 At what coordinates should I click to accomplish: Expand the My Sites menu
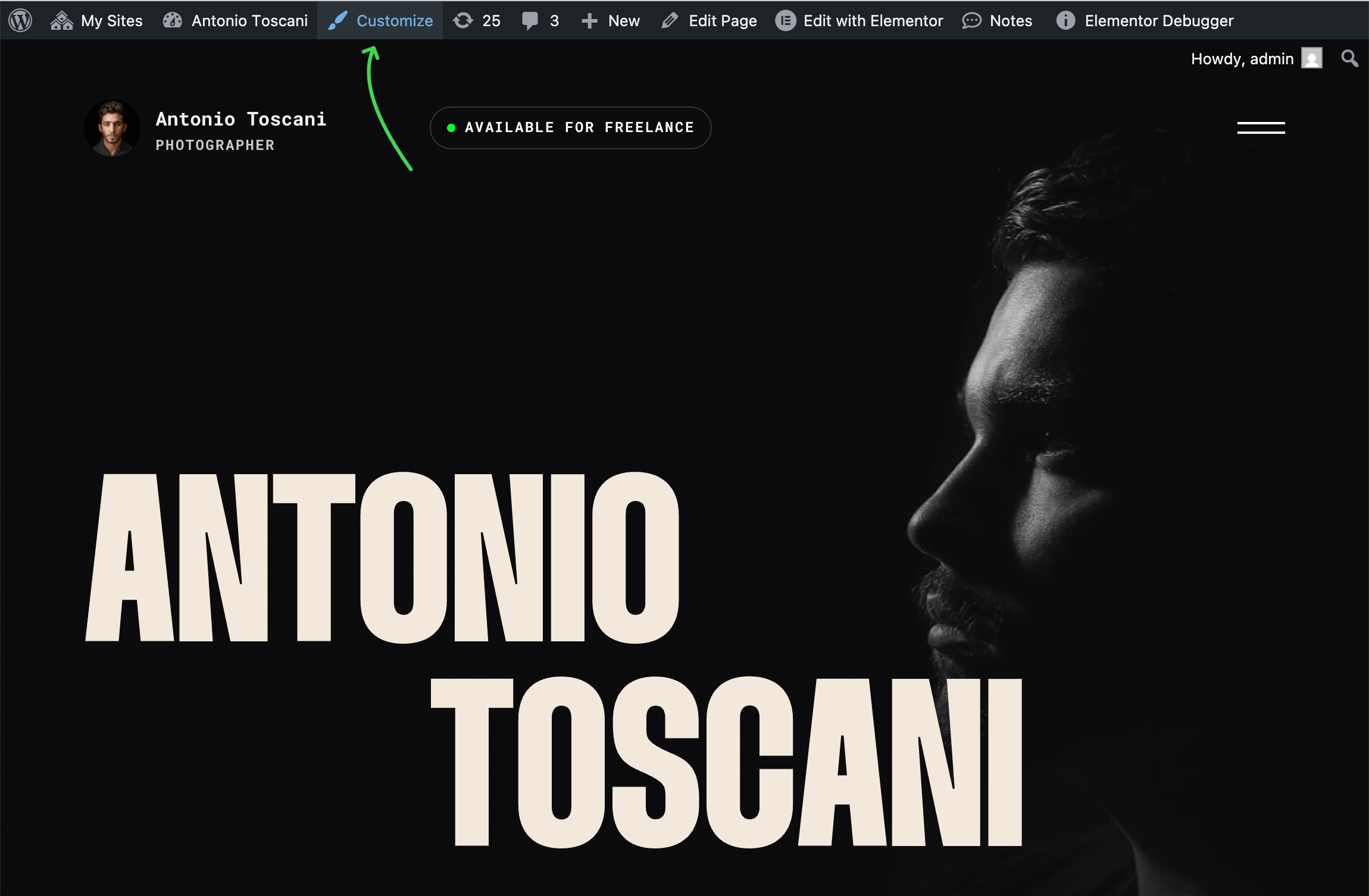[112, 20]
